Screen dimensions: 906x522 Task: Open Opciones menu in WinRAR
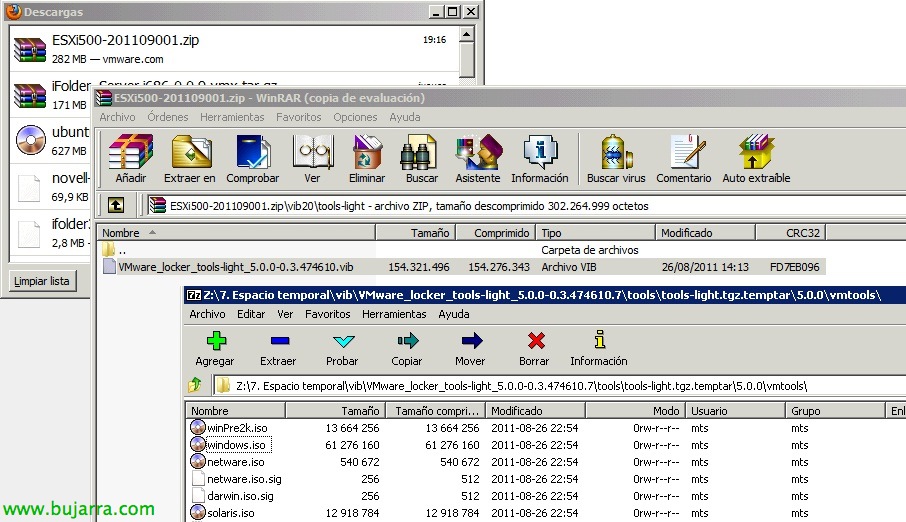(x=355, y=117)
